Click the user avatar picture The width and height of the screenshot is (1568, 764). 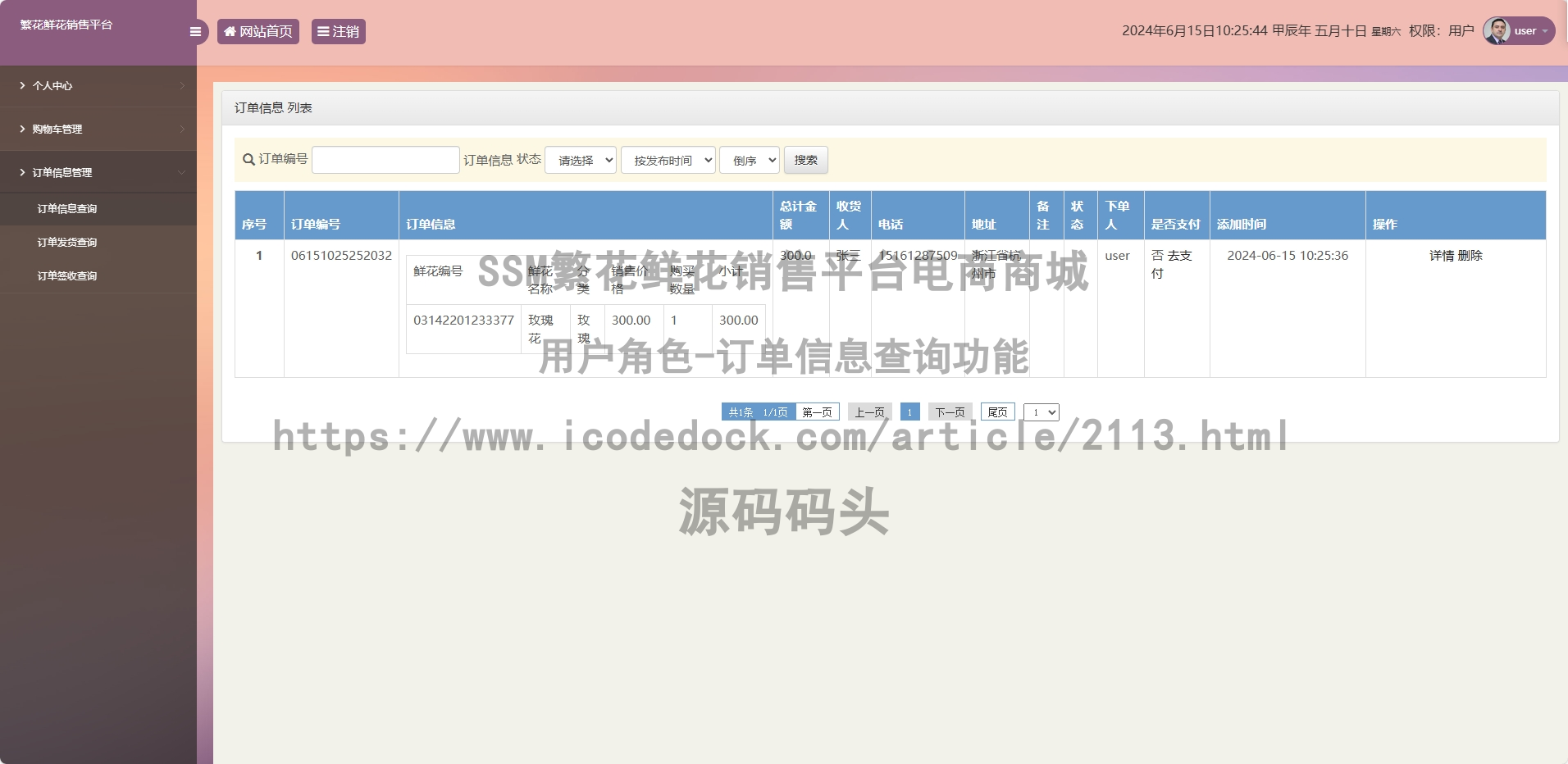coord(1497,31)
